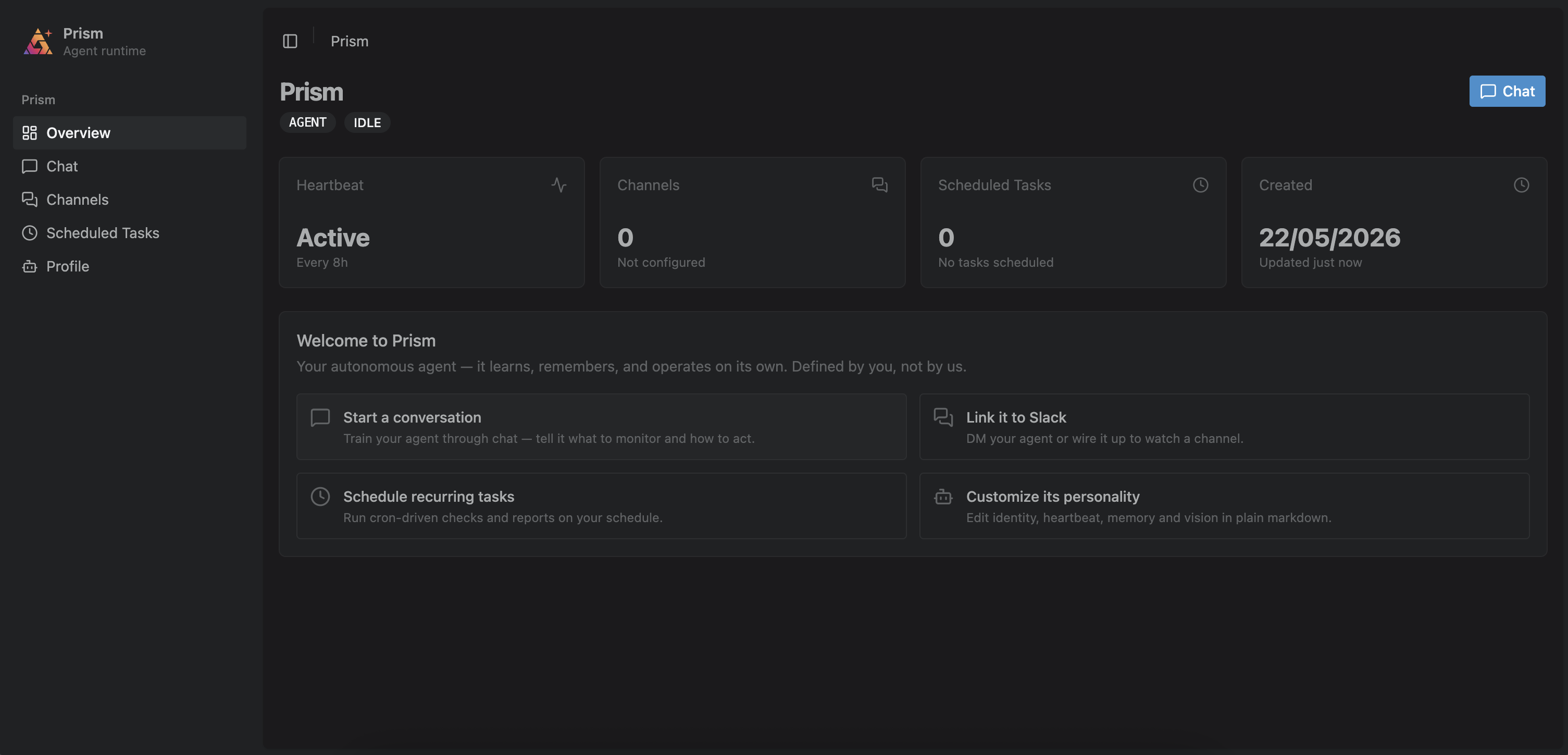The height and width of the screenshot is (755, 1568).
Task: Click the IDLE status badge
Action: coord(367,122)
